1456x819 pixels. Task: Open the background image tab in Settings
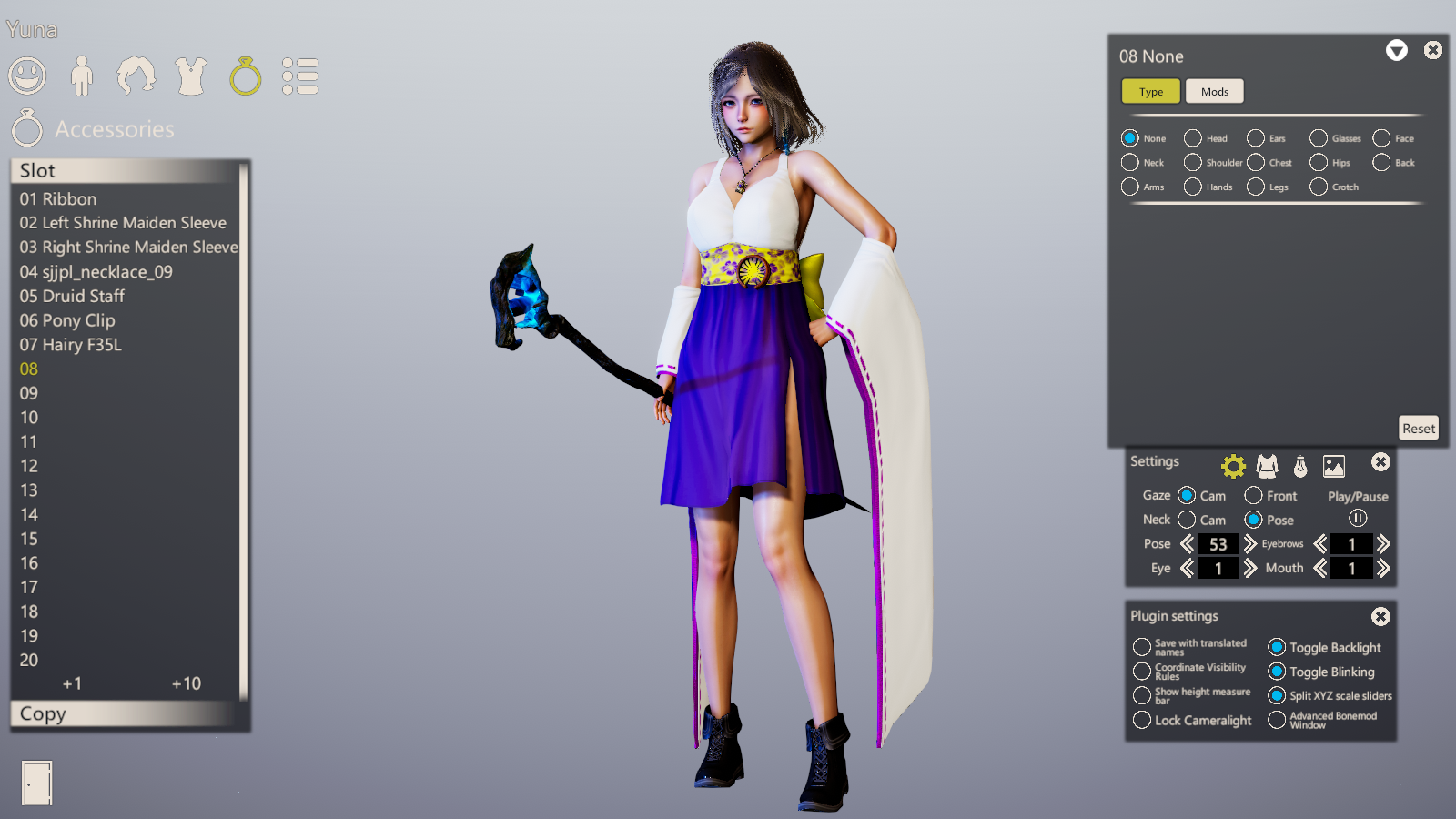pos(1334,467)
